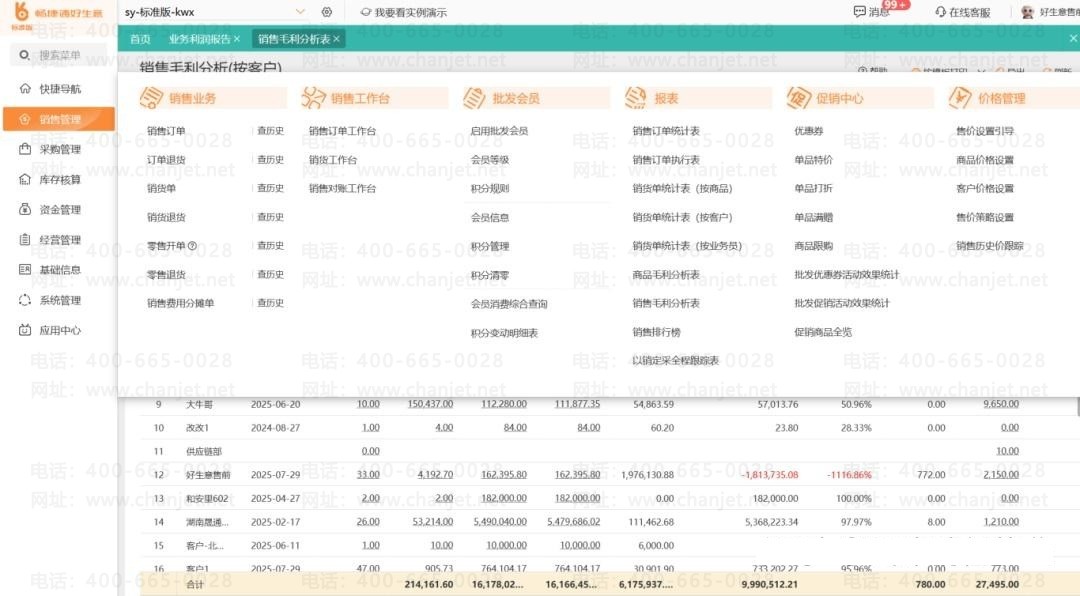1080x596 pixels.
Task: Click the 在线客服 headset icon
Action: point(940,12)
